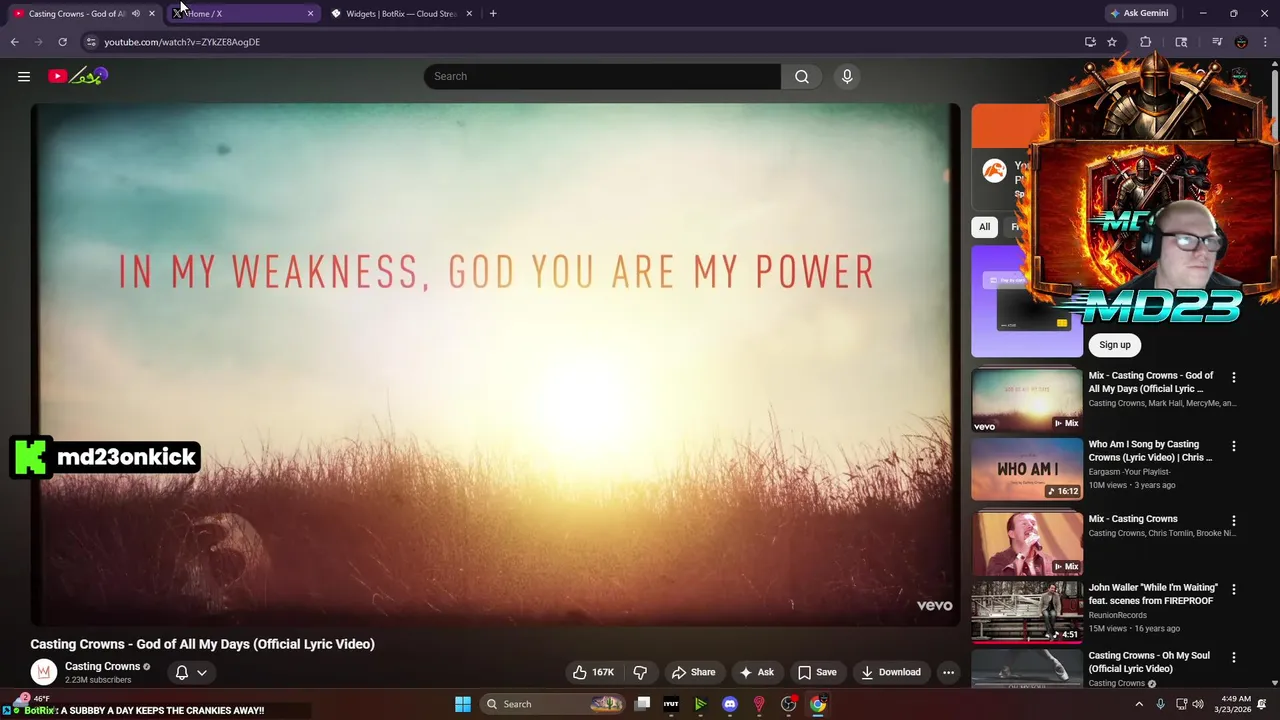The image size is (1280, 720).
Task: Open Task View on the taskbar
Action: tap(643, 704)
